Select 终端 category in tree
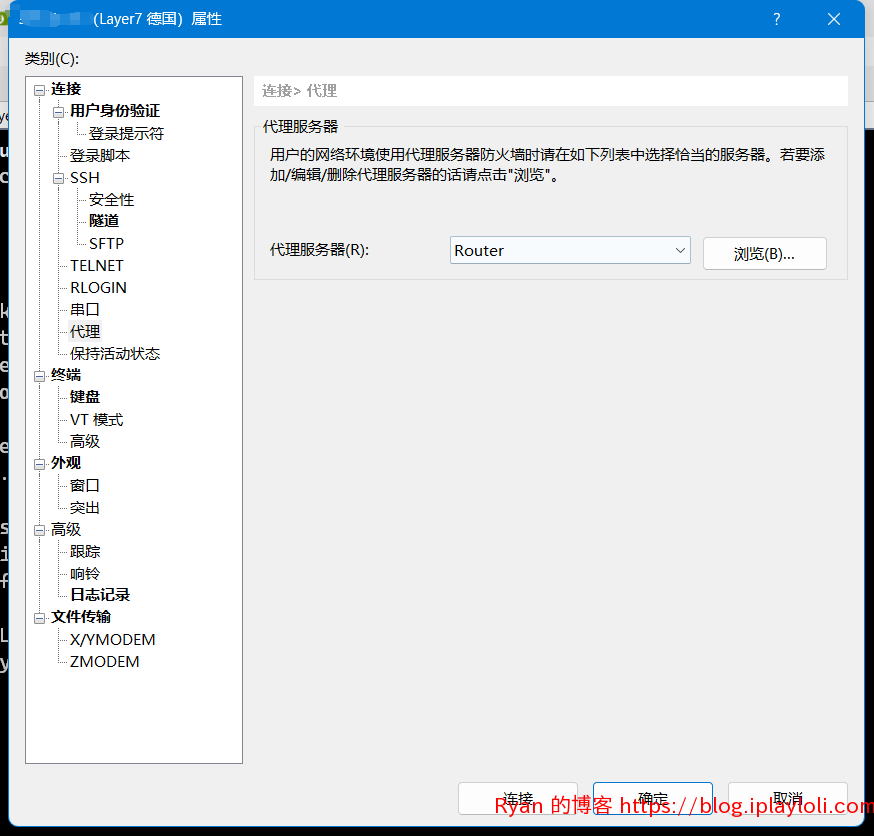Screen dimensions: 874x836 point(66,375)
